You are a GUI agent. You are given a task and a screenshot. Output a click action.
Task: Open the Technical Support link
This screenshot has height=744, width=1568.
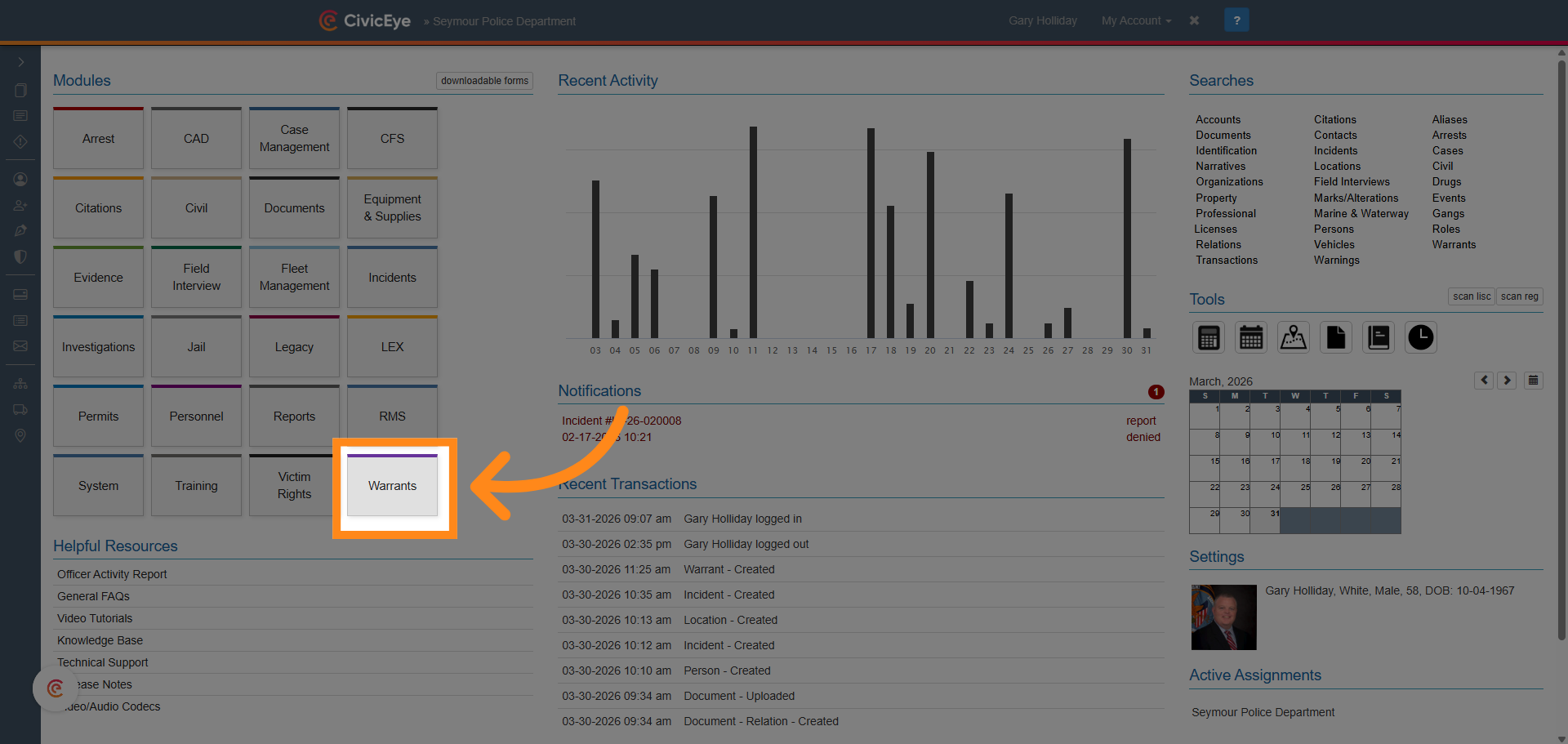pyautogui.click(x=103, y=662)
